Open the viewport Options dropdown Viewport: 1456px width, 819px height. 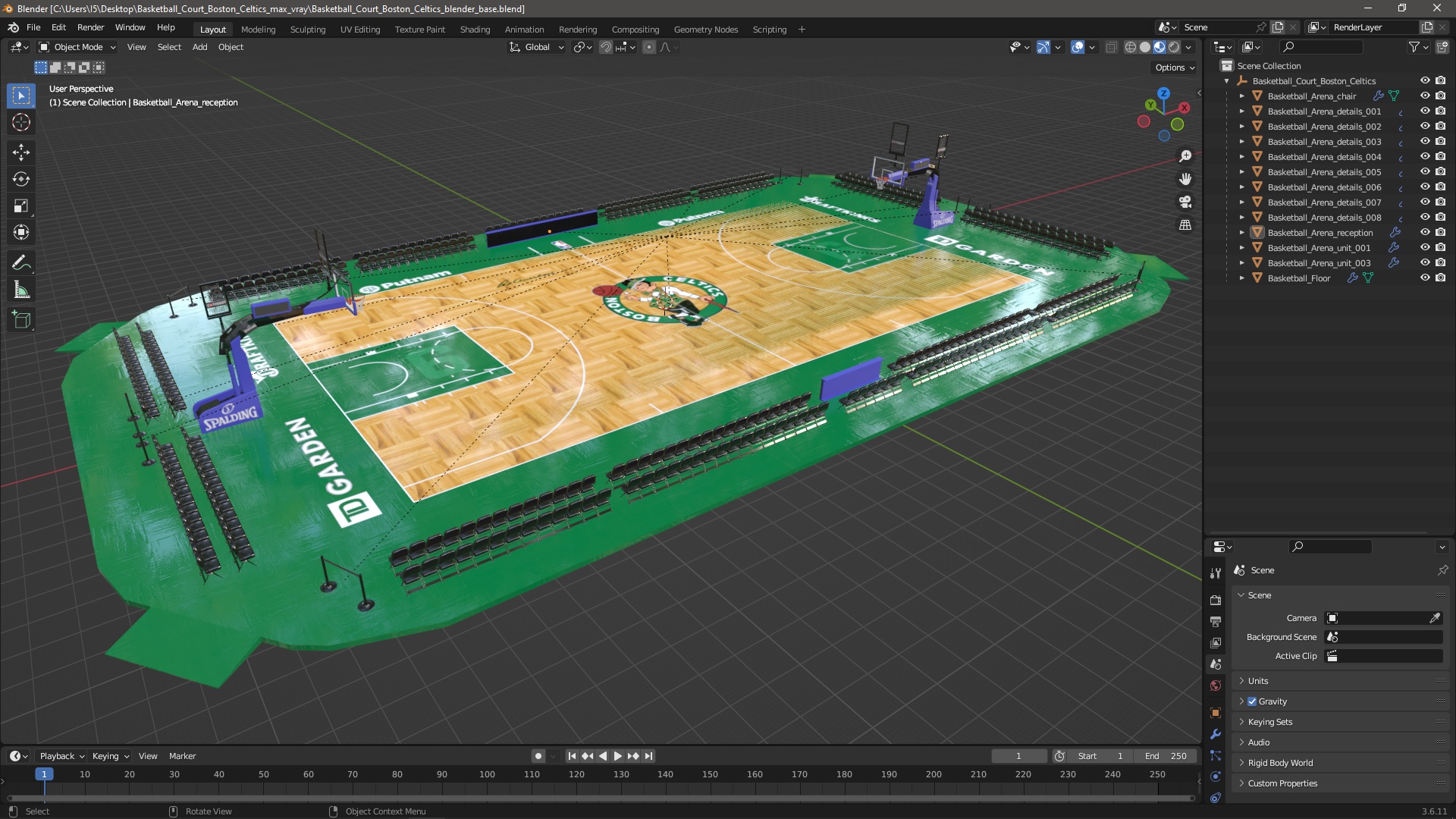1175,67
